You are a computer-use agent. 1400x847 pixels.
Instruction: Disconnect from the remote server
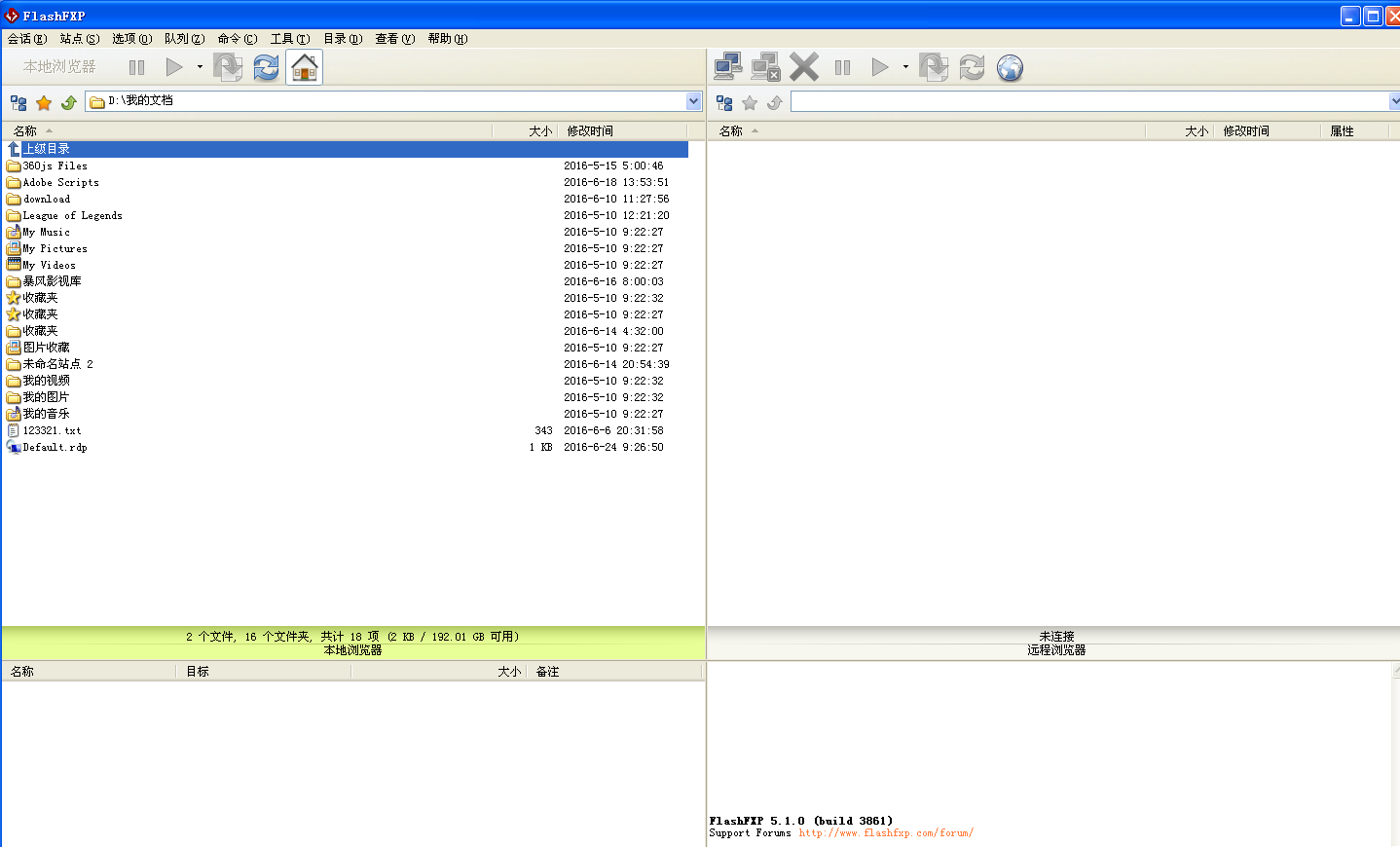point(765,66)
